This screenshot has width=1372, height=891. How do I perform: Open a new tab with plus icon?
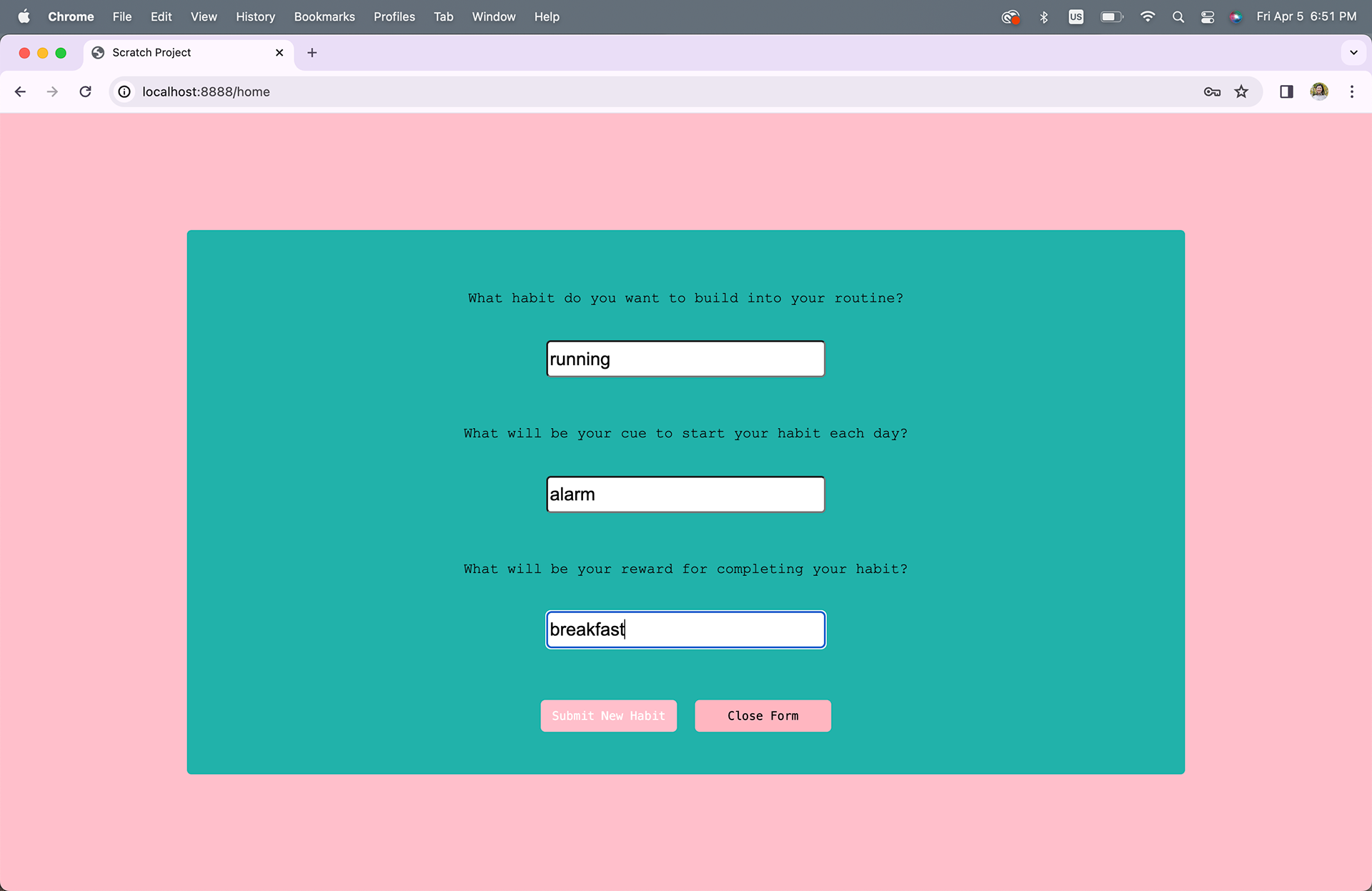click(x=312, y=53)
